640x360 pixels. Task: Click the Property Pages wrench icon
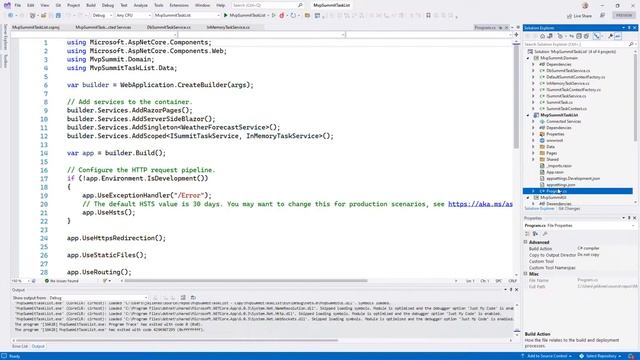click(x=545, y=234)
